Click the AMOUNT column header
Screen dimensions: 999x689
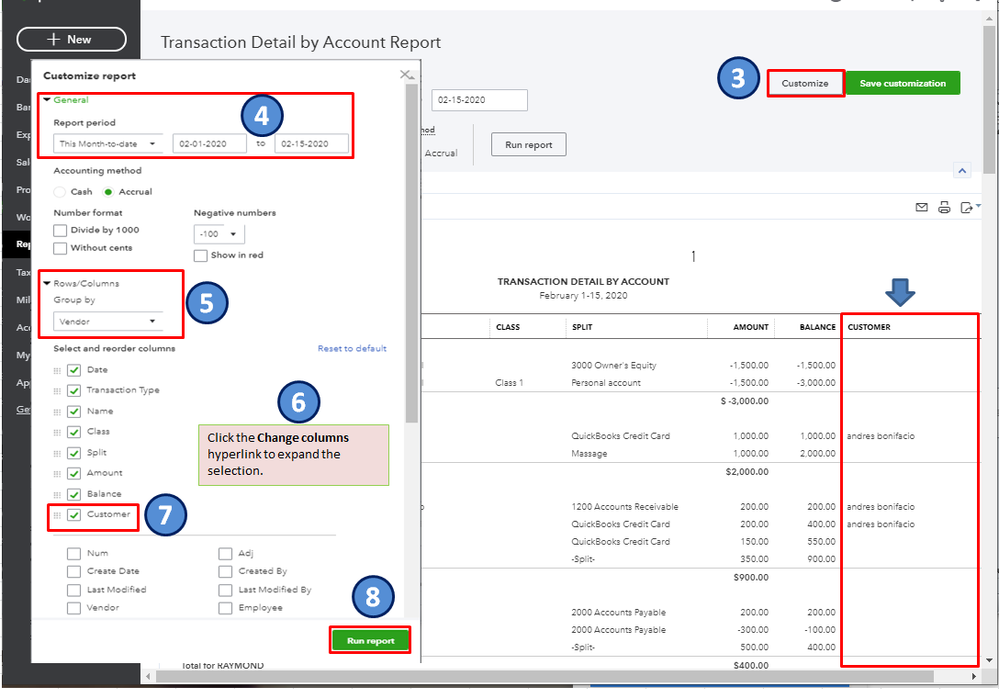pyautogui.click(x=751, y=327)
